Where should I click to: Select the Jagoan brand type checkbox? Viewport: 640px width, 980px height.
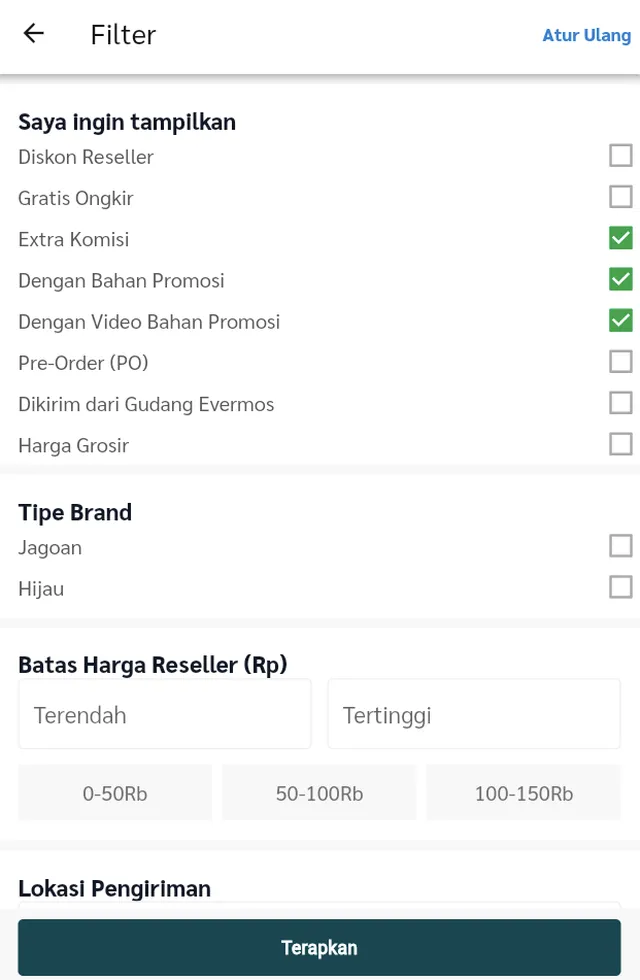620,546
